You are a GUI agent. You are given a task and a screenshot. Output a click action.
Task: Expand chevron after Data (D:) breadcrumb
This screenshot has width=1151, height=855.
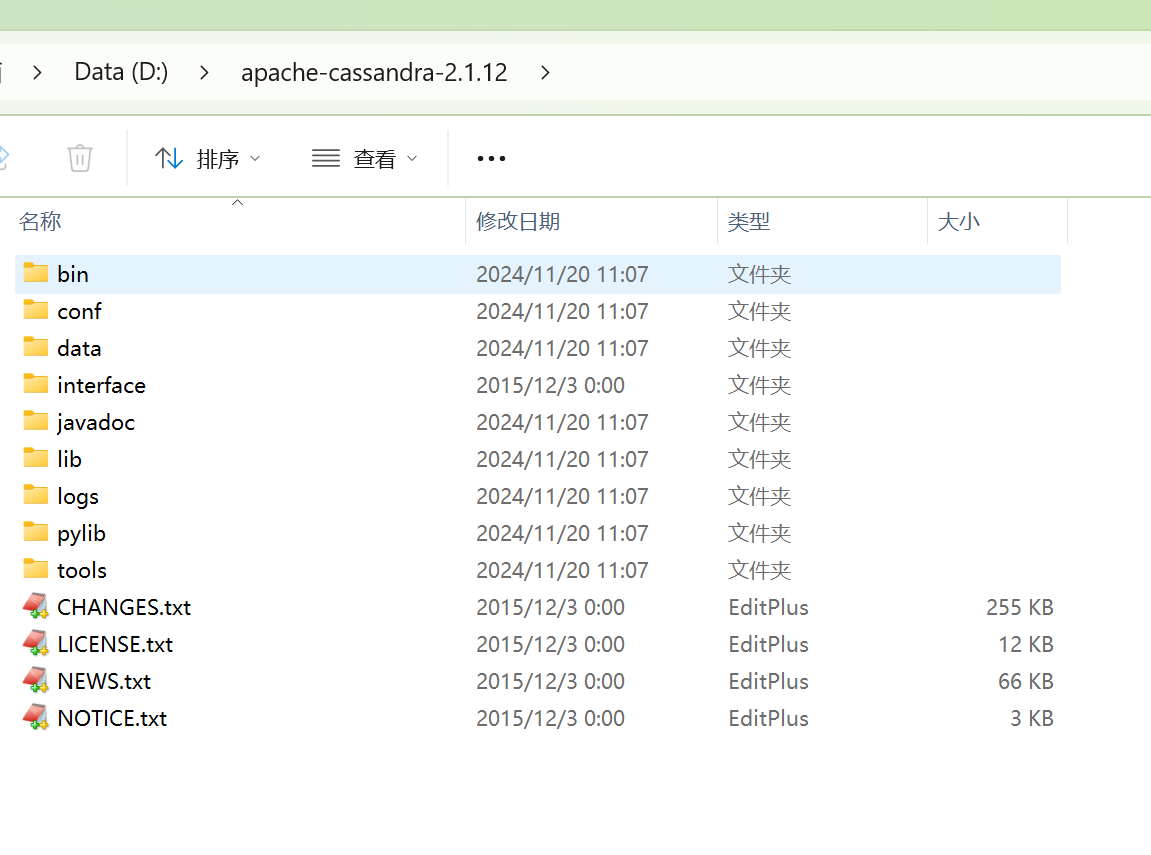[x=204, y=73]
